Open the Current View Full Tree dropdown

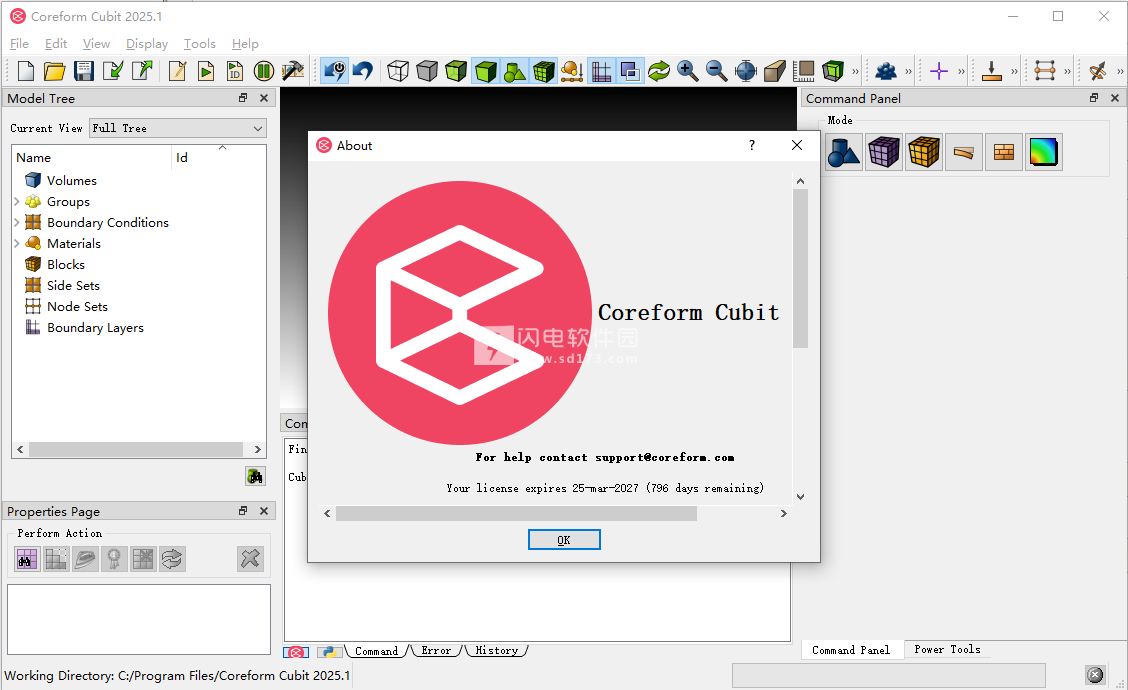point(178,128)
